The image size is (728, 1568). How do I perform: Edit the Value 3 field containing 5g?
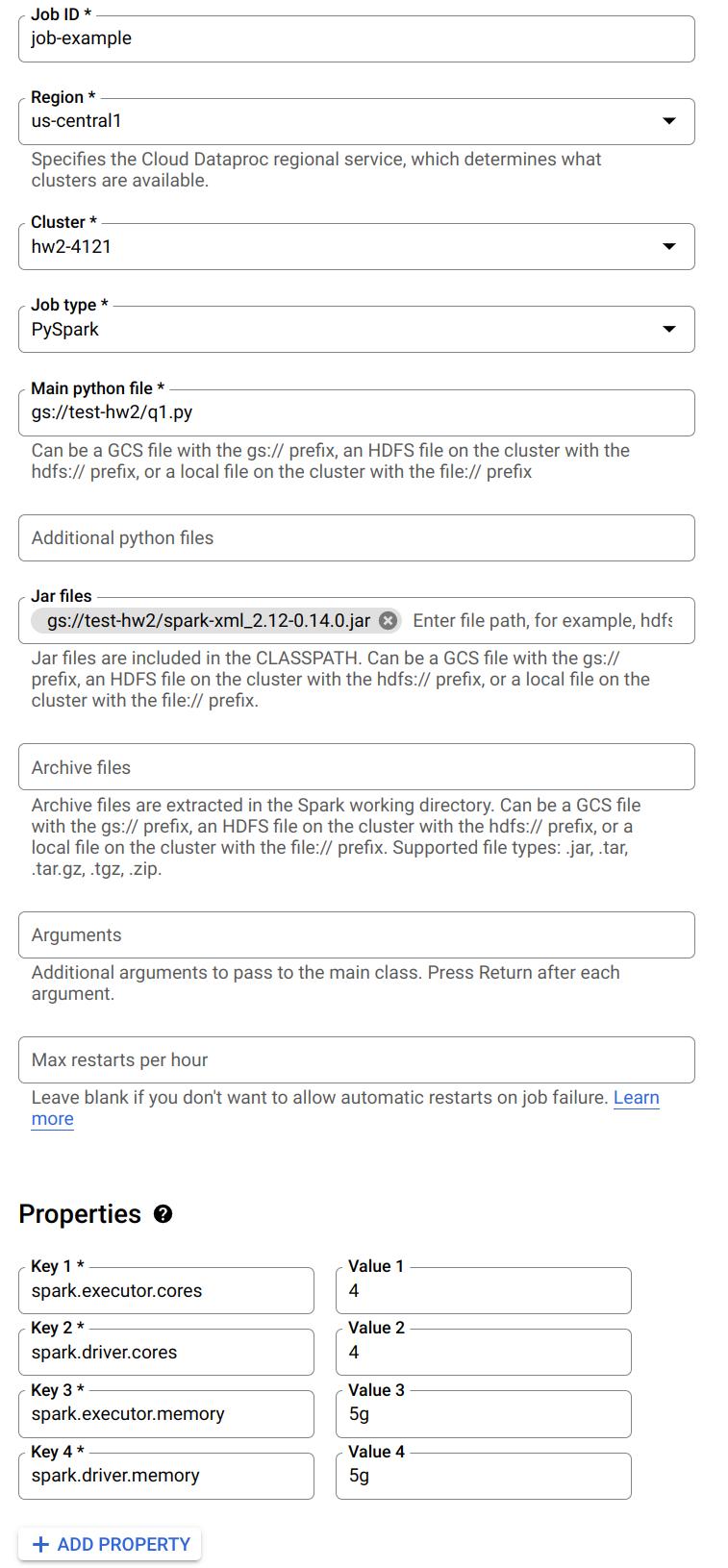(483, 1413)
